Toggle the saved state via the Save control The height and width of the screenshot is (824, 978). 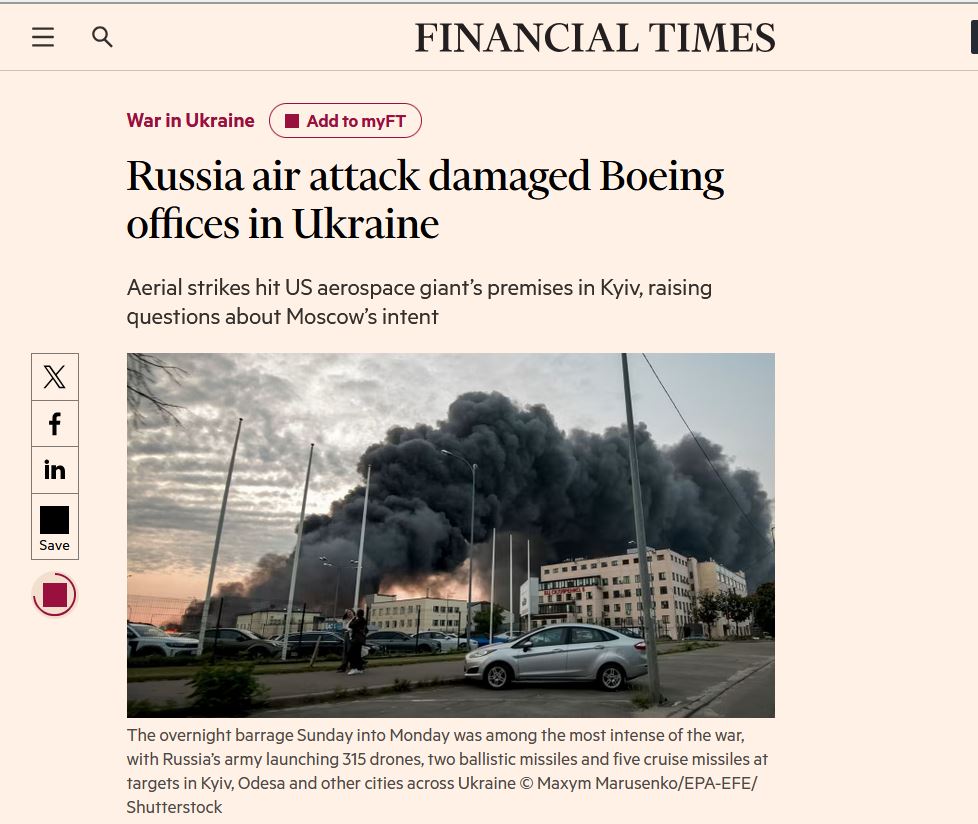[x=54, y=526]
